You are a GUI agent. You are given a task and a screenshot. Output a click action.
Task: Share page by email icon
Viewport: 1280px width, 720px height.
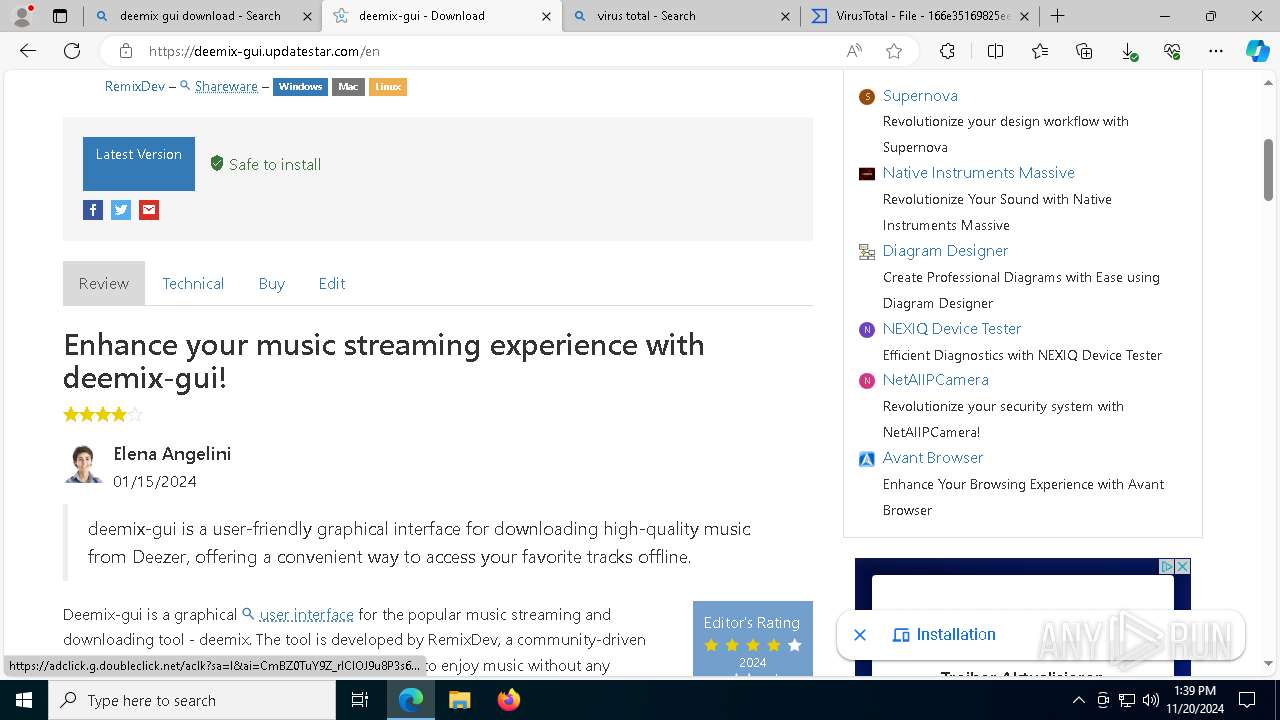pos(149,210)
